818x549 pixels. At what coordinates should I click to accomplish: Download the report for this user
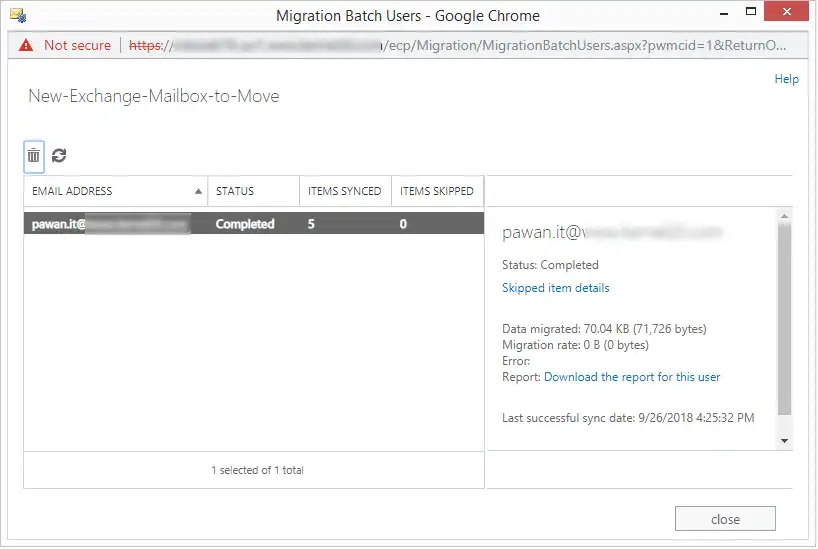[x=632, y=377]
